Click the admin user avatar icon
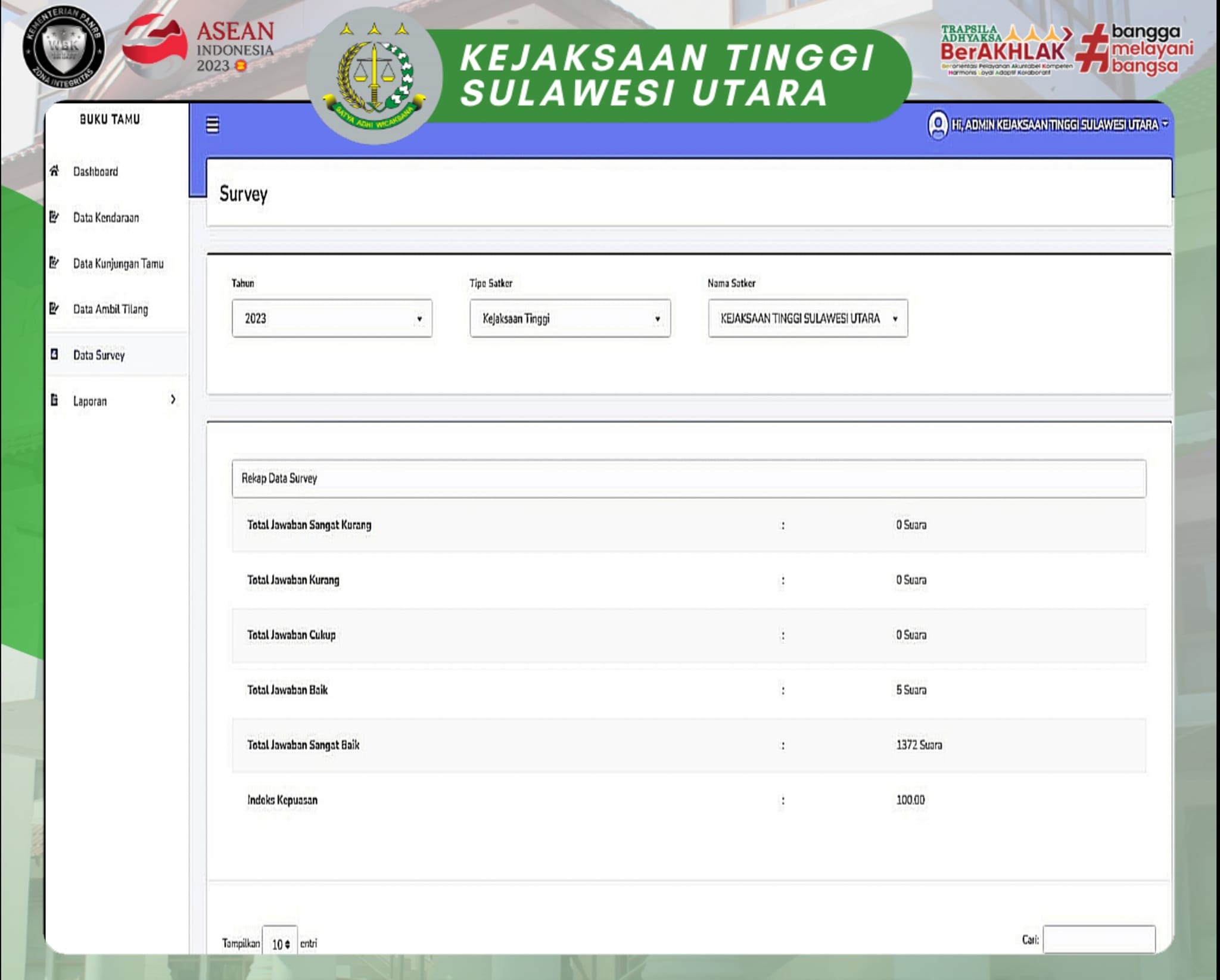This screenshot has width=1220, height=980. click(x=937, y=125)
